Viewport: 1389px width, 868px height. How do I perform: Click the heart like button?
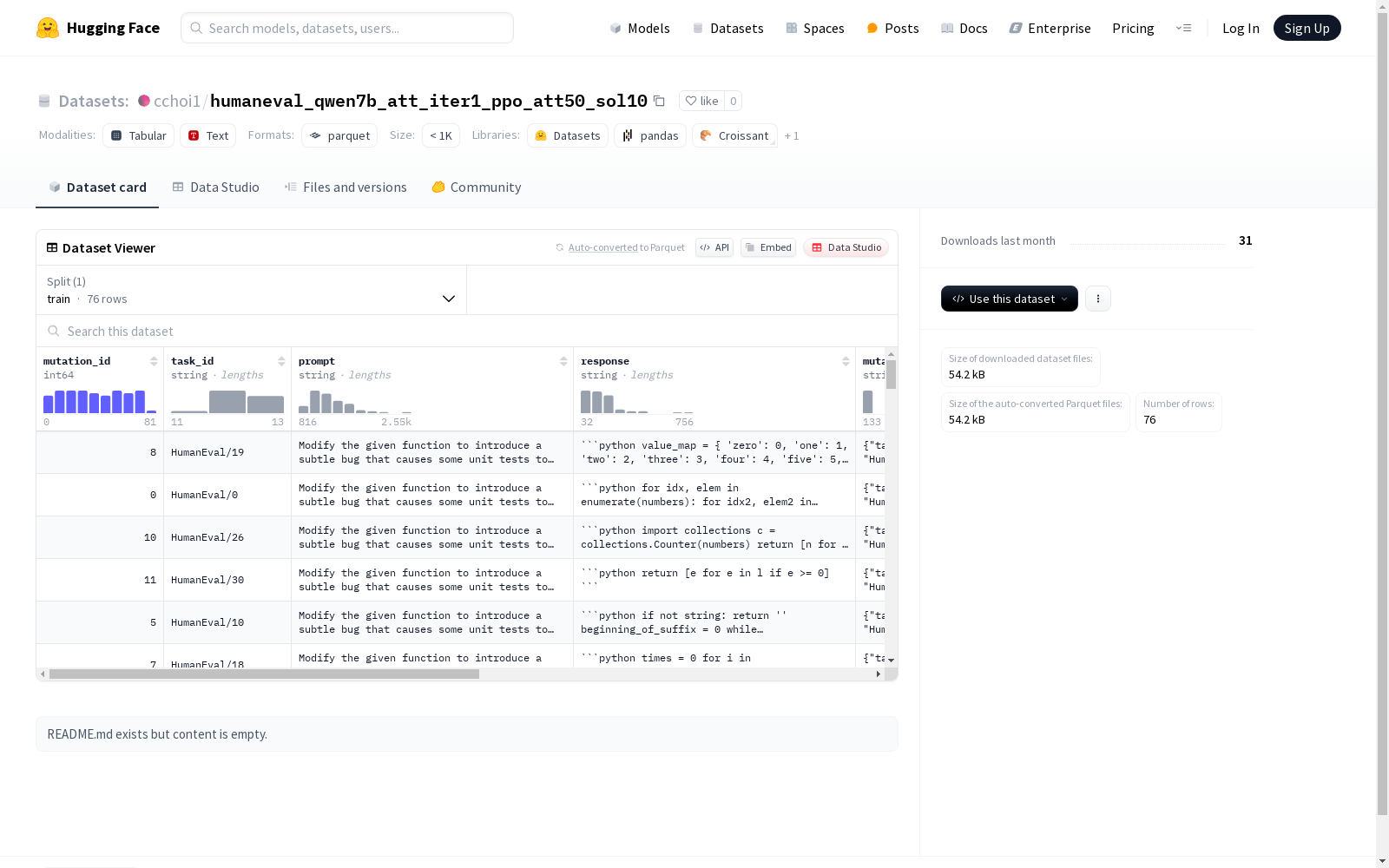click(x=701, y=101)
